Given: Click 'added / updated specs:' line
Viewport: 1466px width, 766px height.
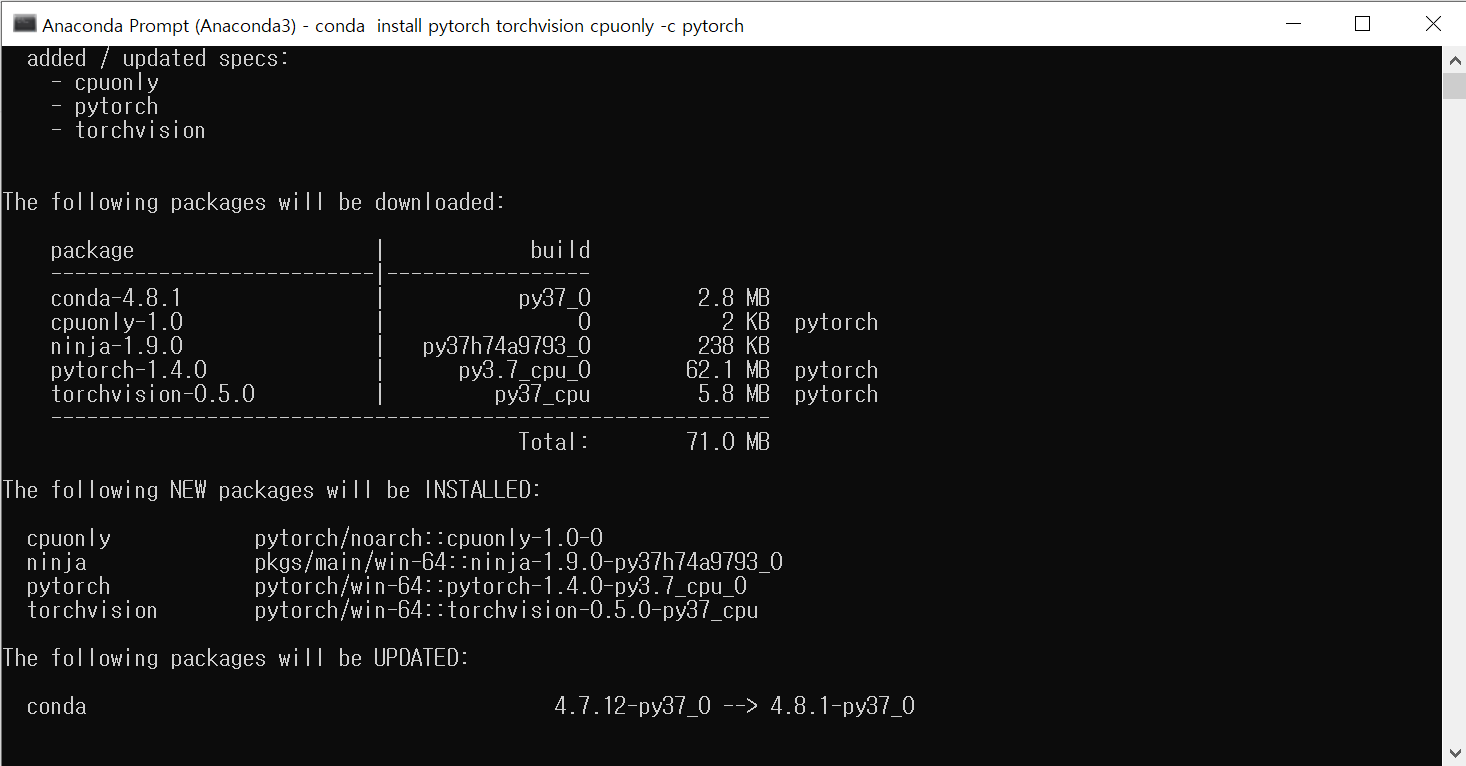Looking at the screenshot, I should coord(158,59).
